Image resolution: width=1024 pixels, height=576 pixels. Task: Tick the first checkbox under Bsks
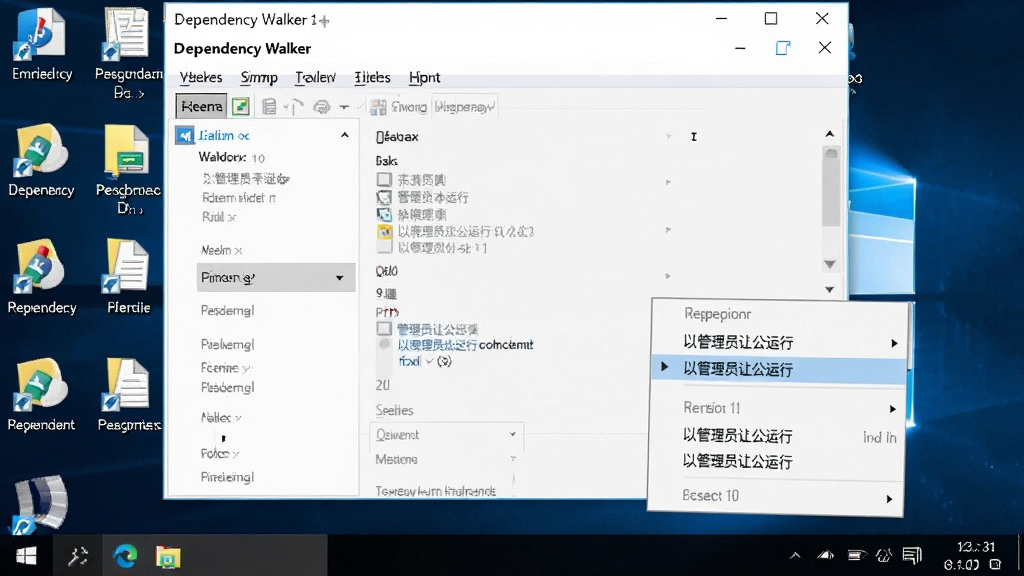pos(384,180)
